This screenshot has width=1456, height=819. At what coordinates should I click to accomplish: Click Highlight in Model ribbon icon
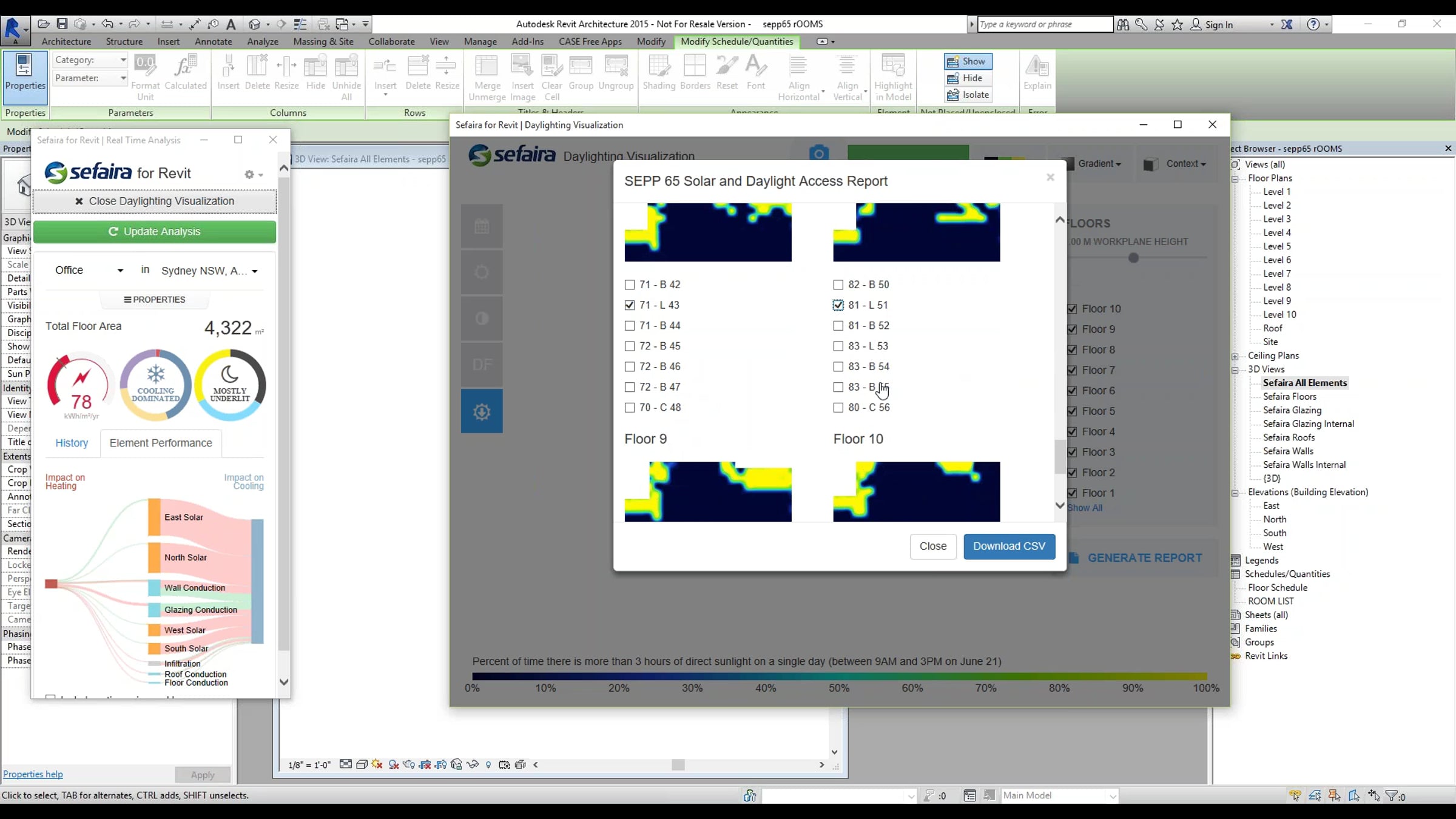click(x=893, y=78)
